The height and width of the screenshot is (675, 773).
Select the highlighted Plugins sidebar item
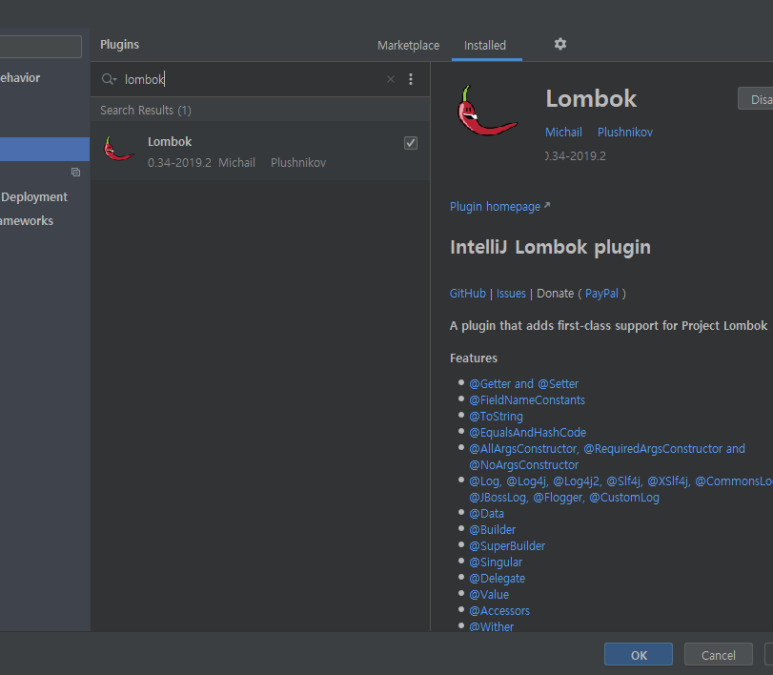point(45,149)
